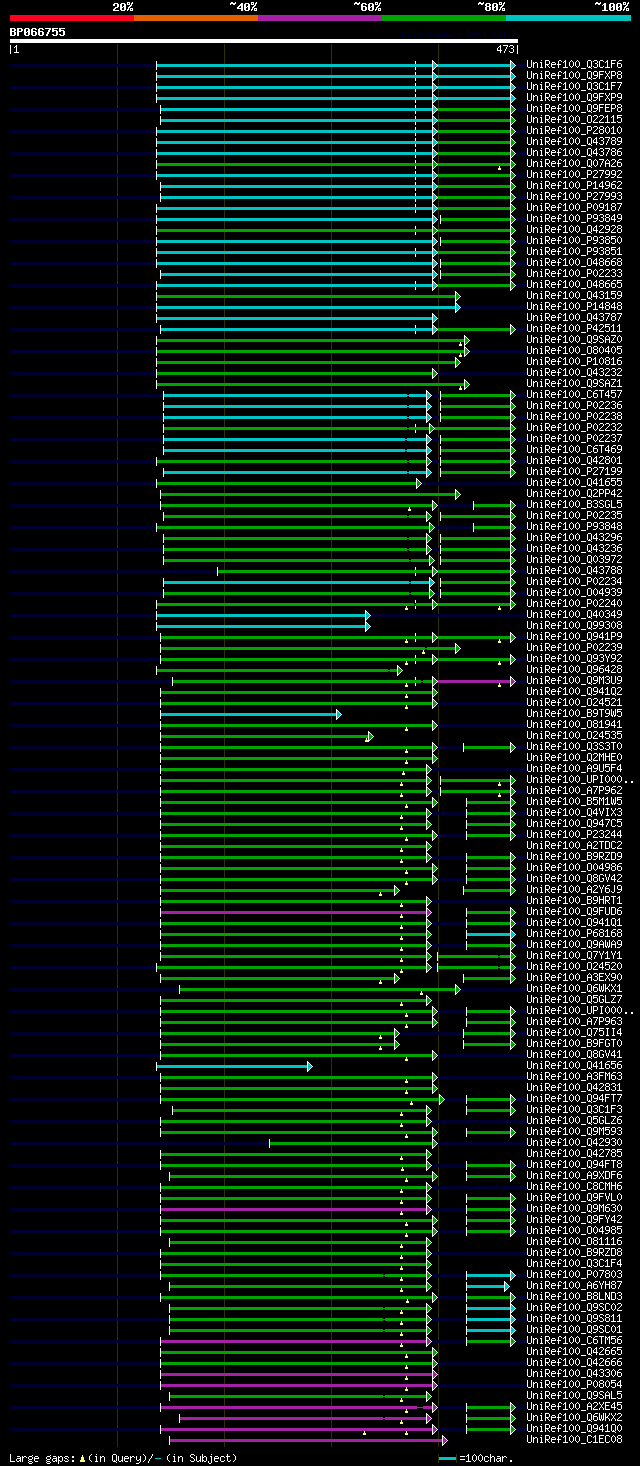Click the white query length ruler bar

[x=264, y=41]
